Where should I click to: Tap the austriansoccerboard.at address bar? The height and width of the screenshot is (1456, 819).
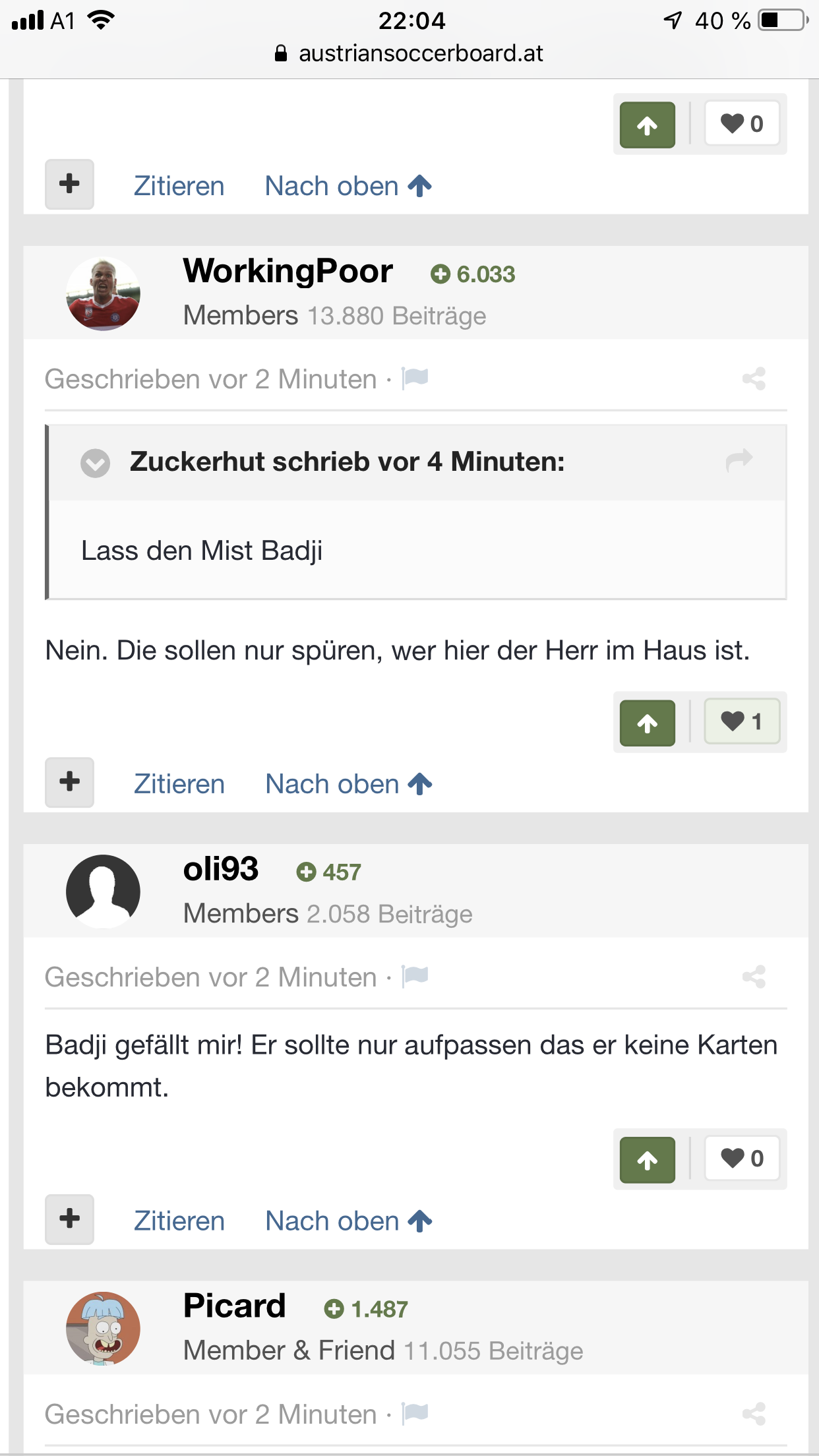pyautogui.click(x=409, y=53)
